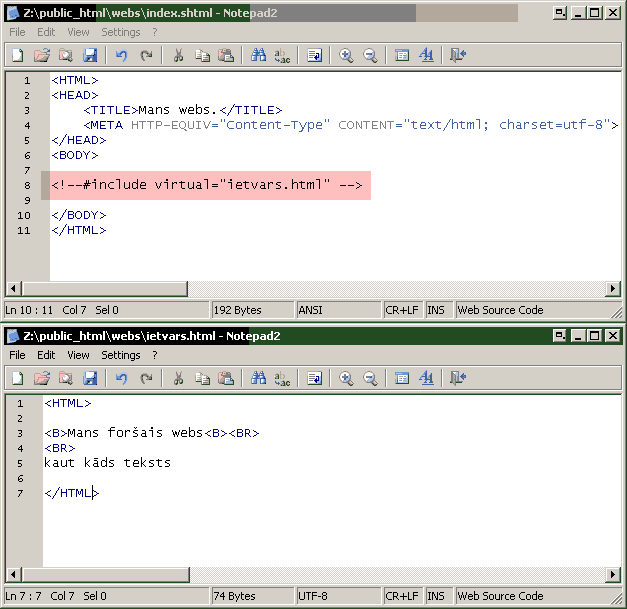Open View menu in ietvars.html window
The height and width of the screenshot is (609, 627).
(x=78, y=355)
